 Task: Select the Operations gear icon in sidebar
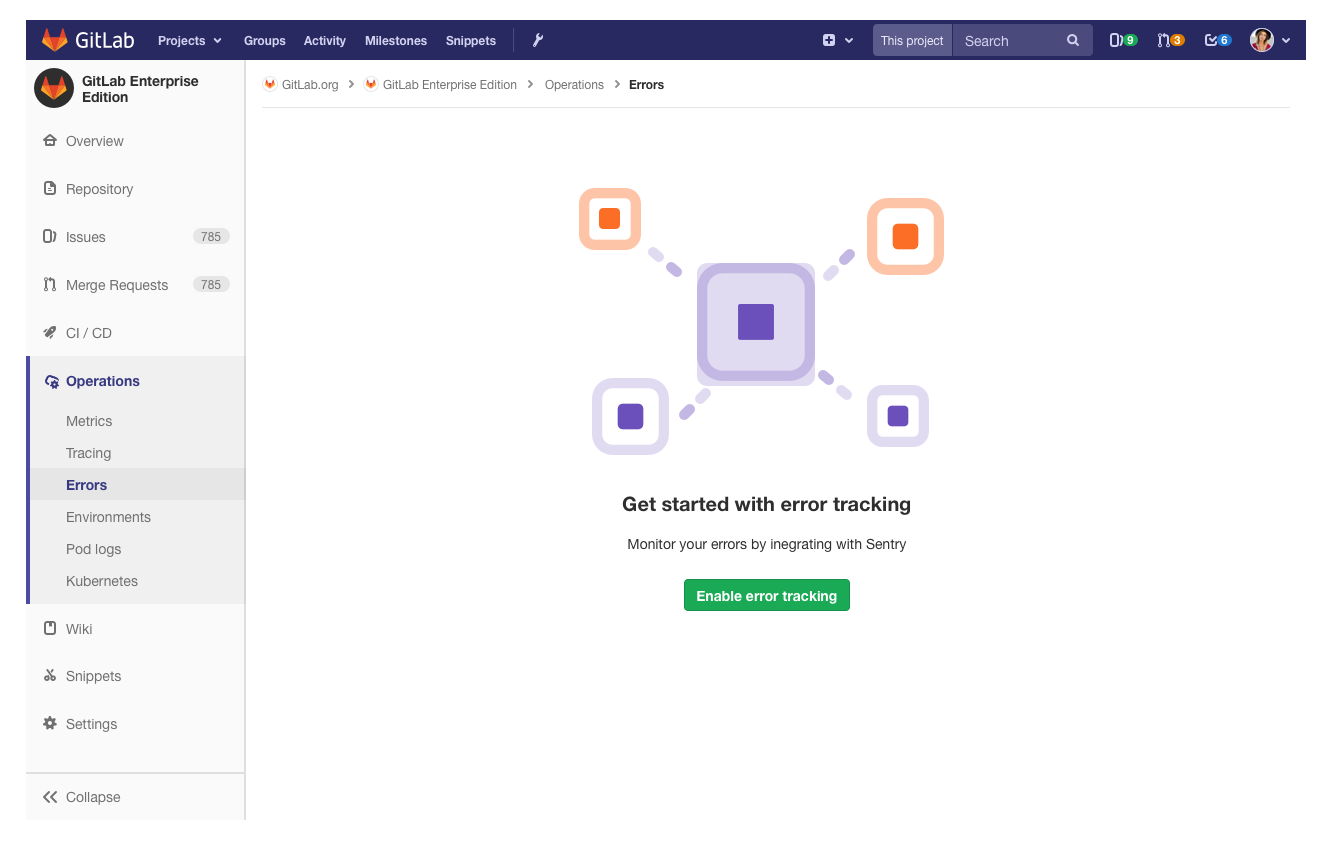click(x=49, y=381)
